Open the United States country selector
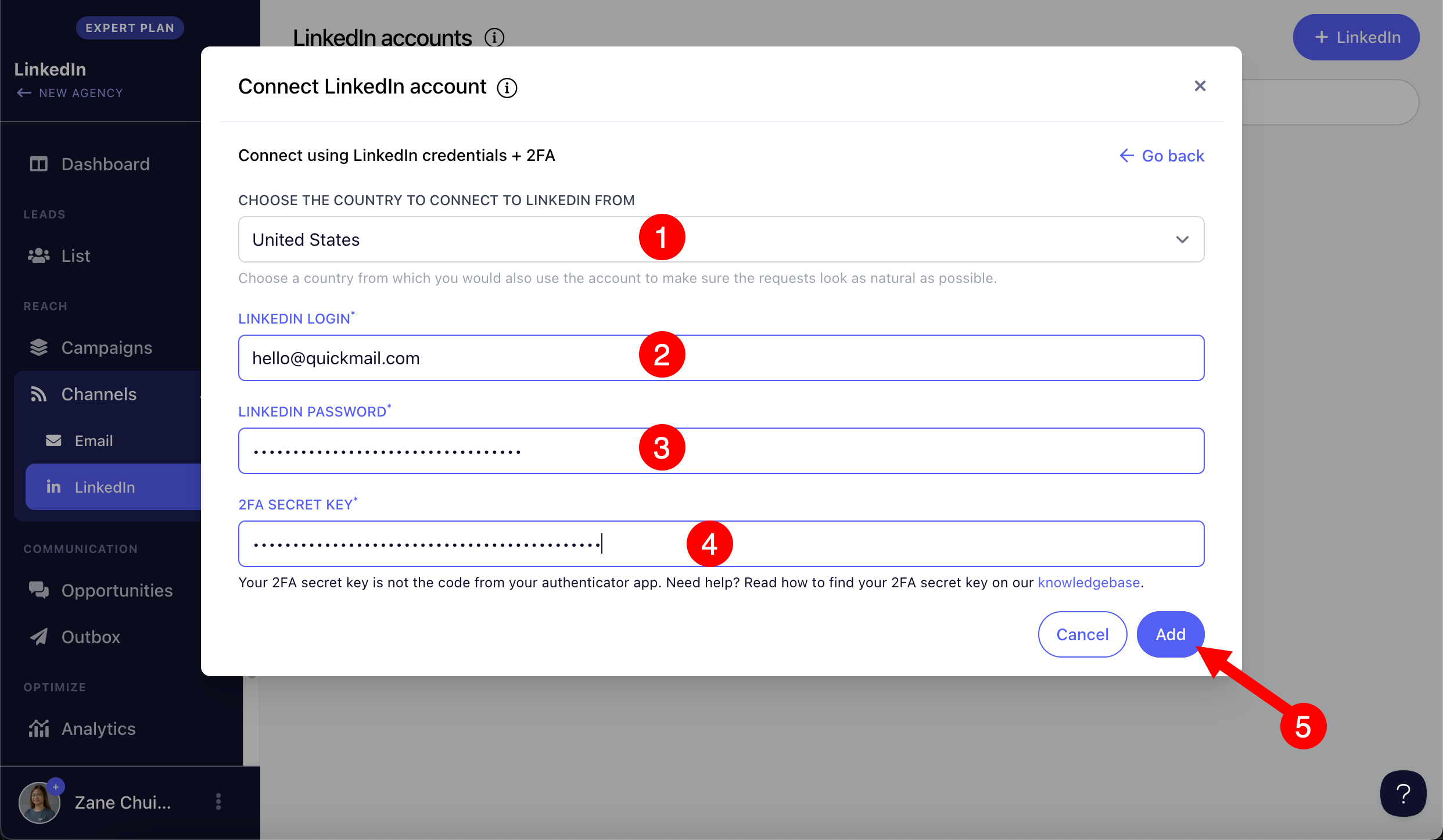1443x840 pixels. (x=721, y=239)
